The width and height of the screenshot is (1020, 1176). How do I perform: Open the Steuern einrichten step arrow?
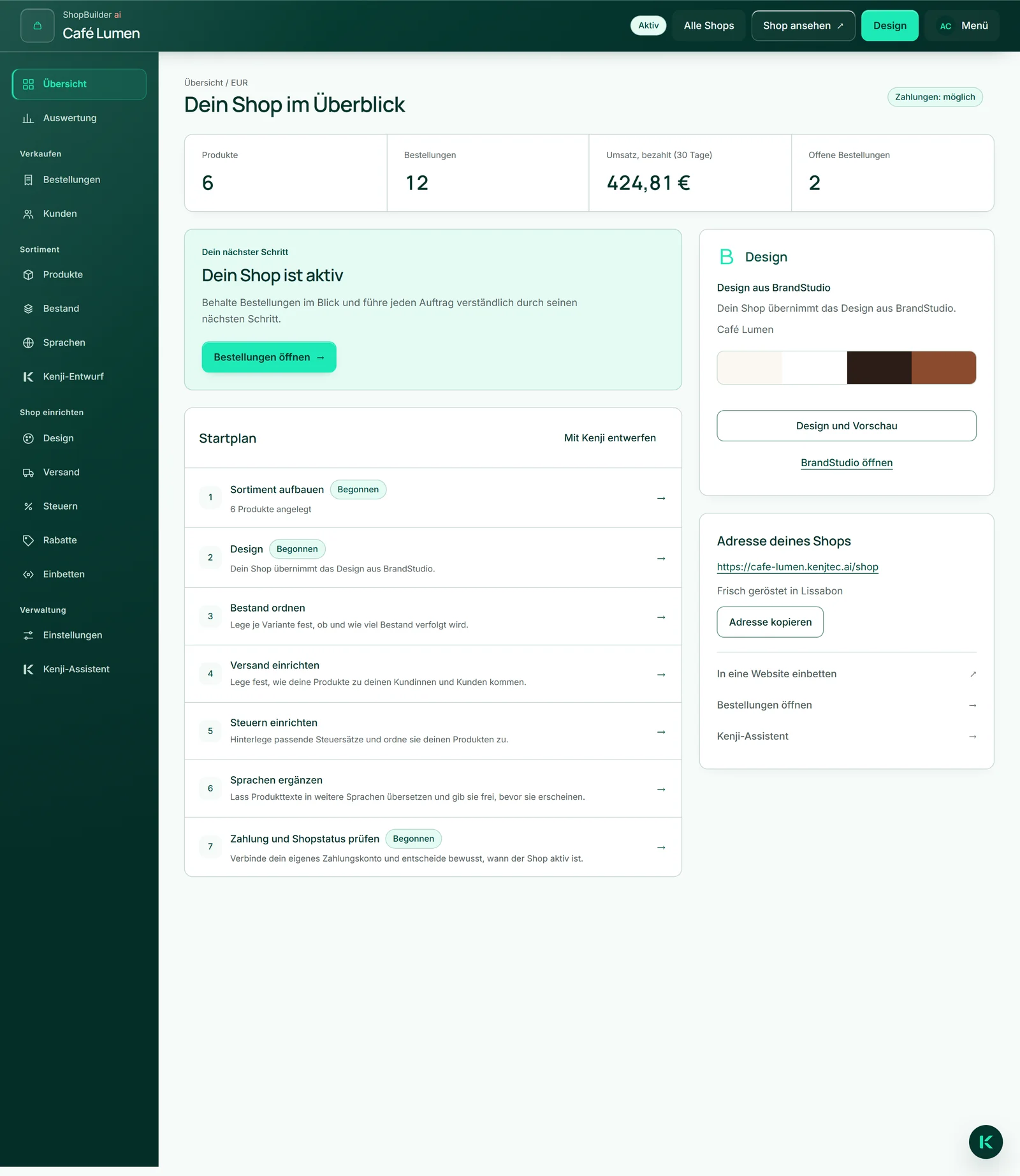661,732
